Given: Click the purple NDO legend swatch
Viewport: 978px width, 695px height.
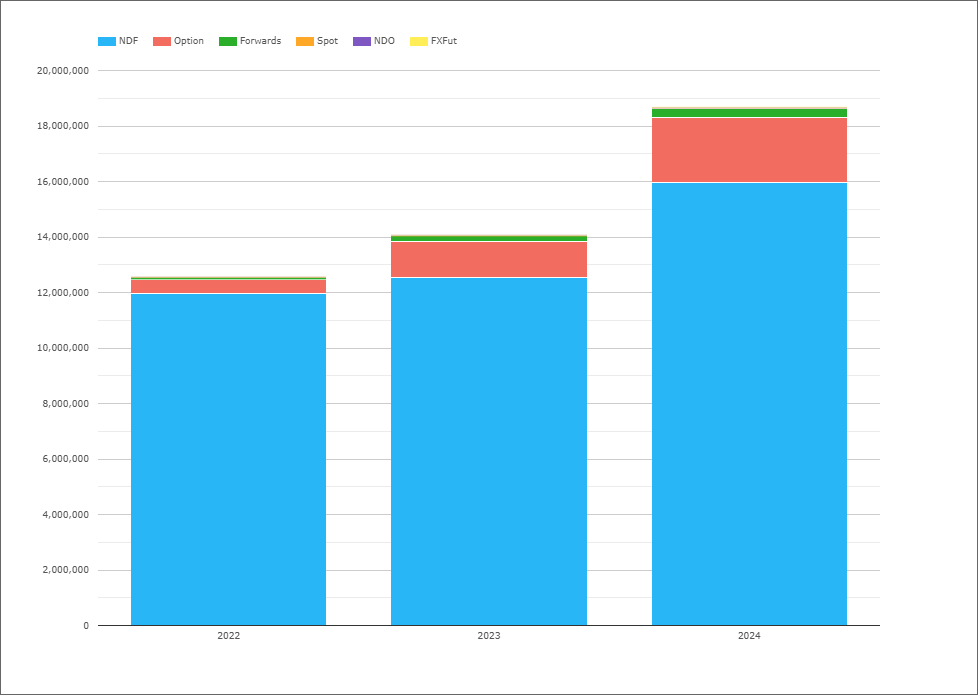Looking at the screenshot, I should point(362,41).
